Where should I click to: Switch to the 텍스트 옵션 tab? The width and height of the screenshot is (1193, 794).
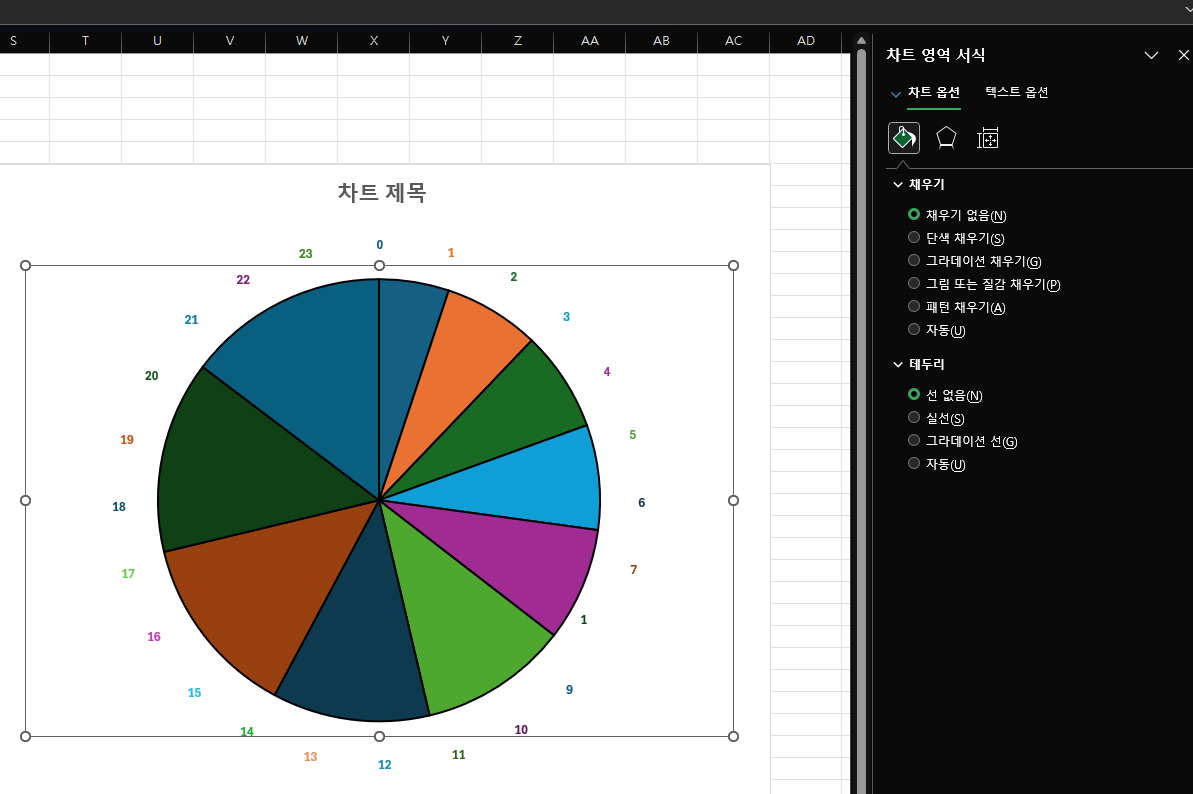1016,92
